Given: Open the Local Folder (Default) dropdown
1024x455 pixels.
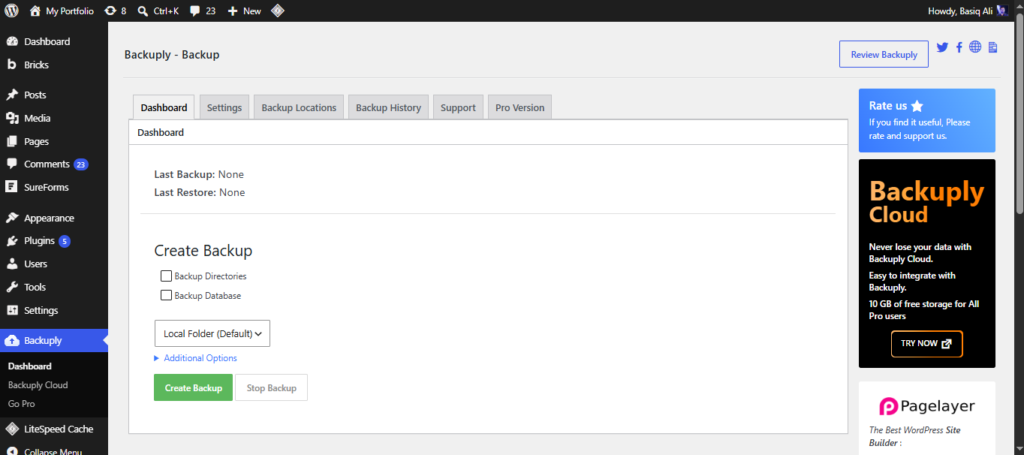Looking at the screenshot, I should [212, 333].
